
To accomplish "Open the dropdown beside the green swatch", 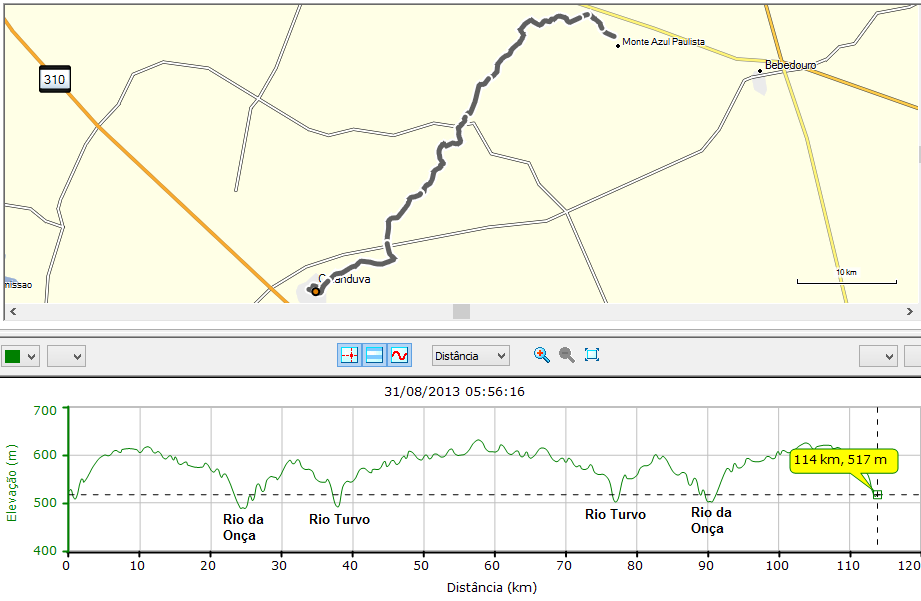I will click(30, 356).
